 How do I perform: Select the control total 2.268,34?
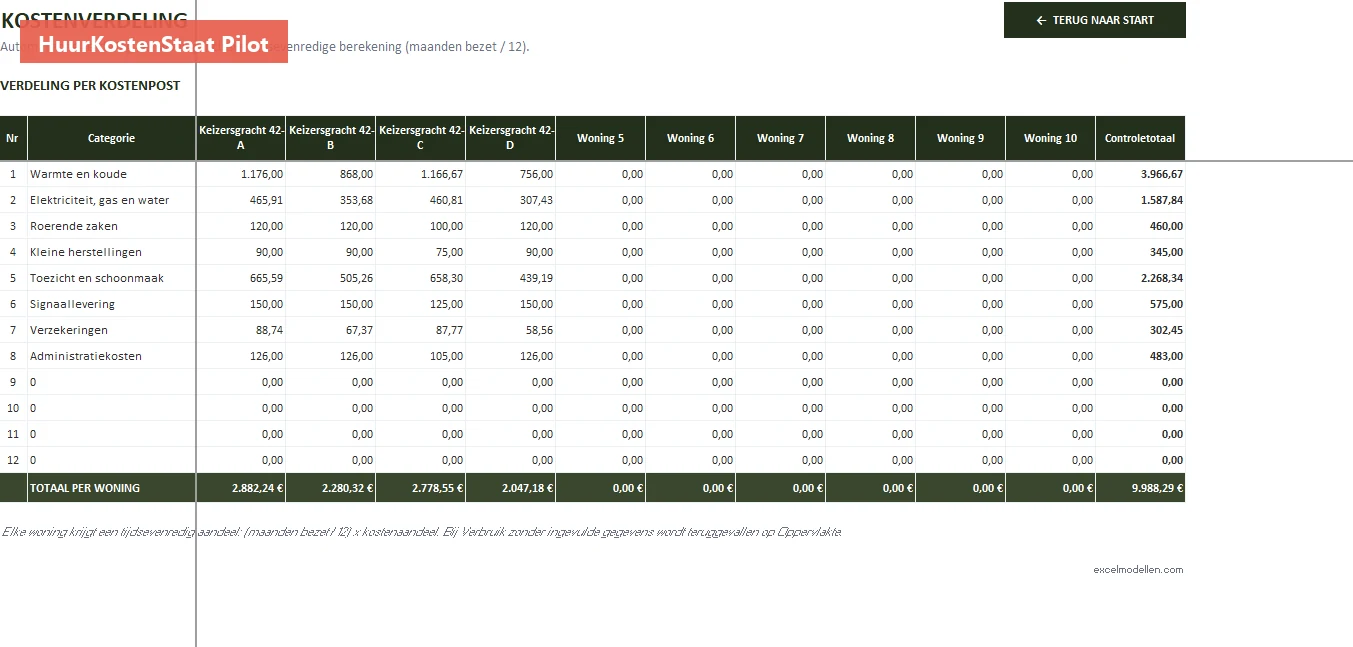pos(1141,278)
